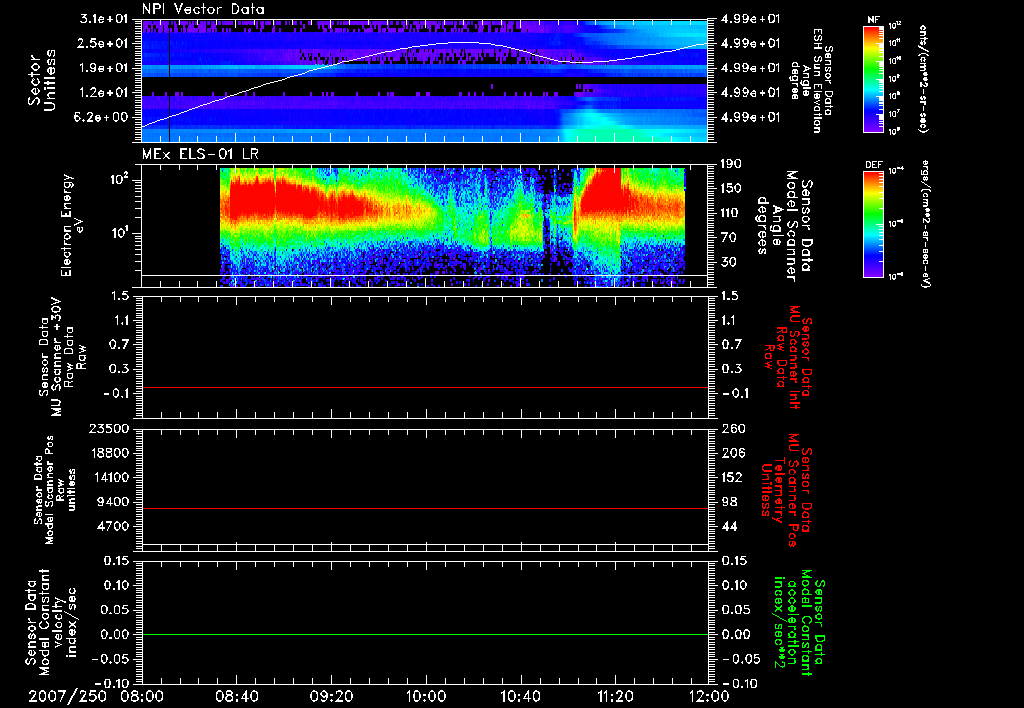
Task: Click the "18800" scanner position tick
Action: pos(110,453)
